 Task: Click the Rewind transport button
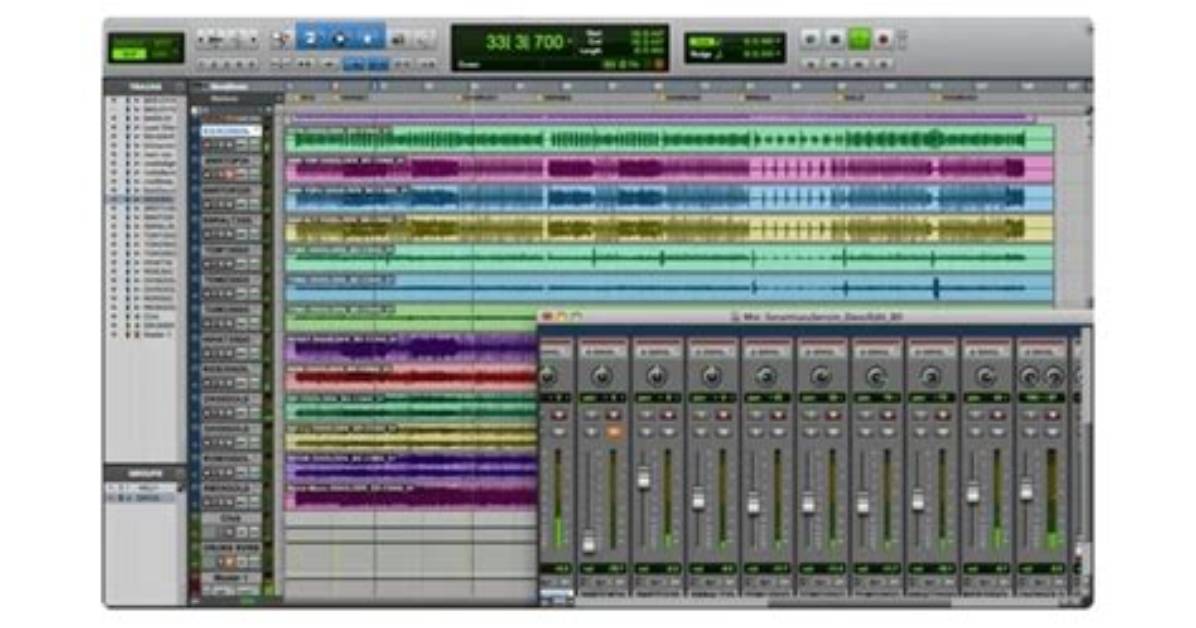tap(834, 64)
